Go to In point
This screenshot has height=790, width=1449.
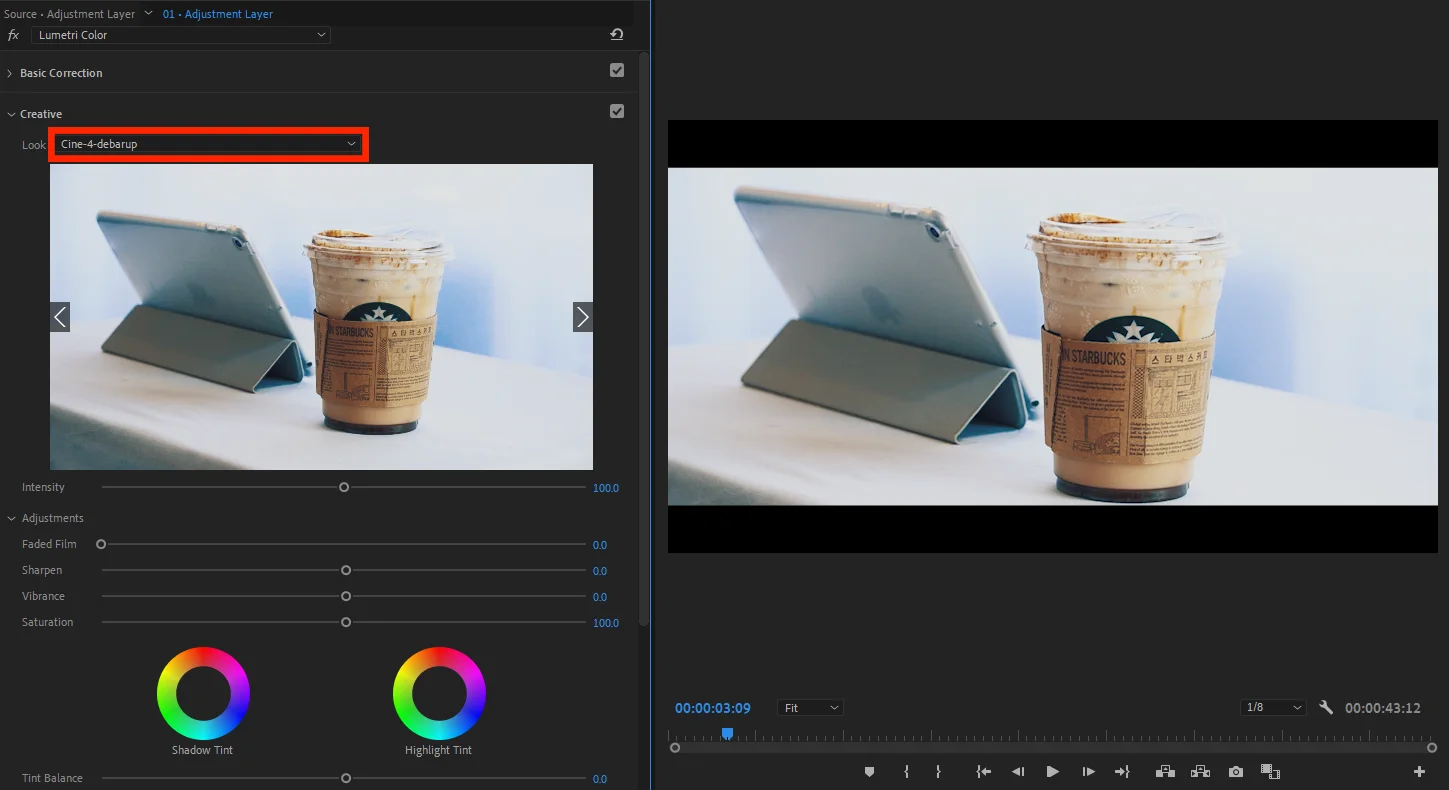[x=984, y=772]
